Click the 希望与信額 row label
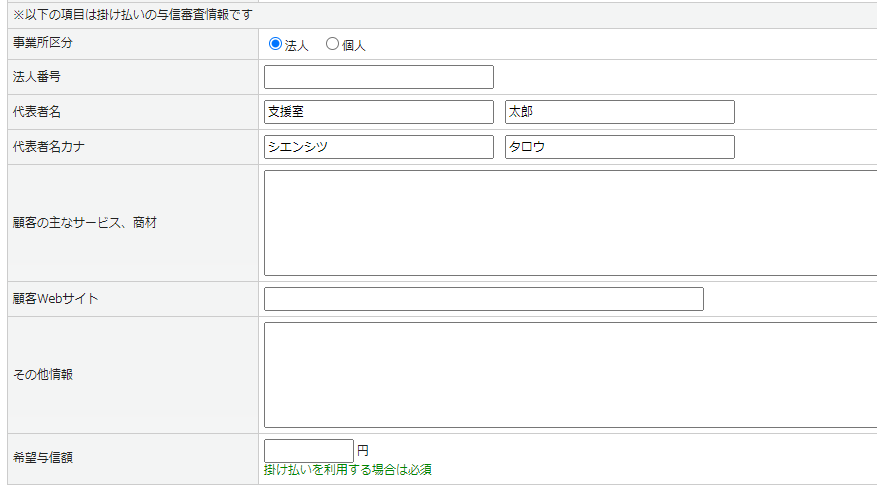This screenshot has width=877, height=487. 42,458
